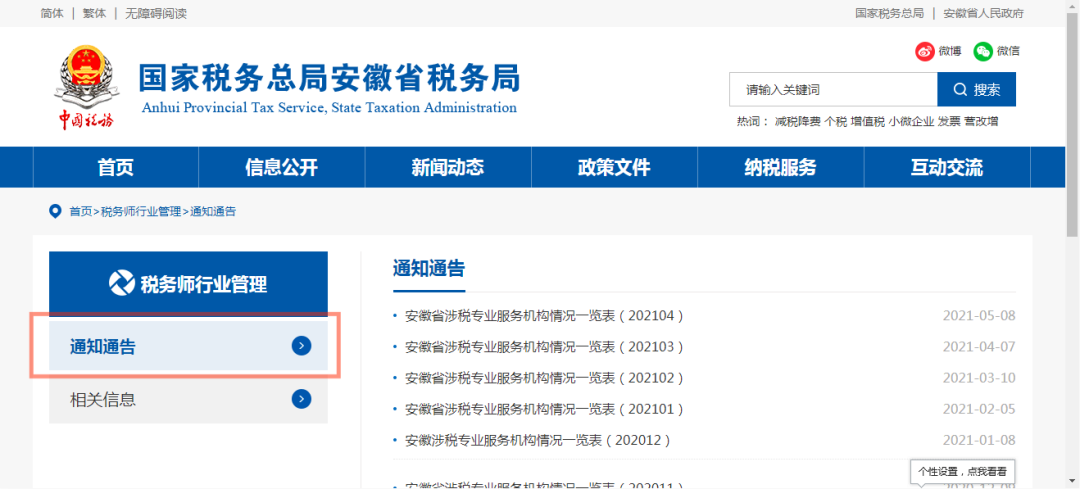Open the 202103 情况一览表 notice

[x=544, y=346]
